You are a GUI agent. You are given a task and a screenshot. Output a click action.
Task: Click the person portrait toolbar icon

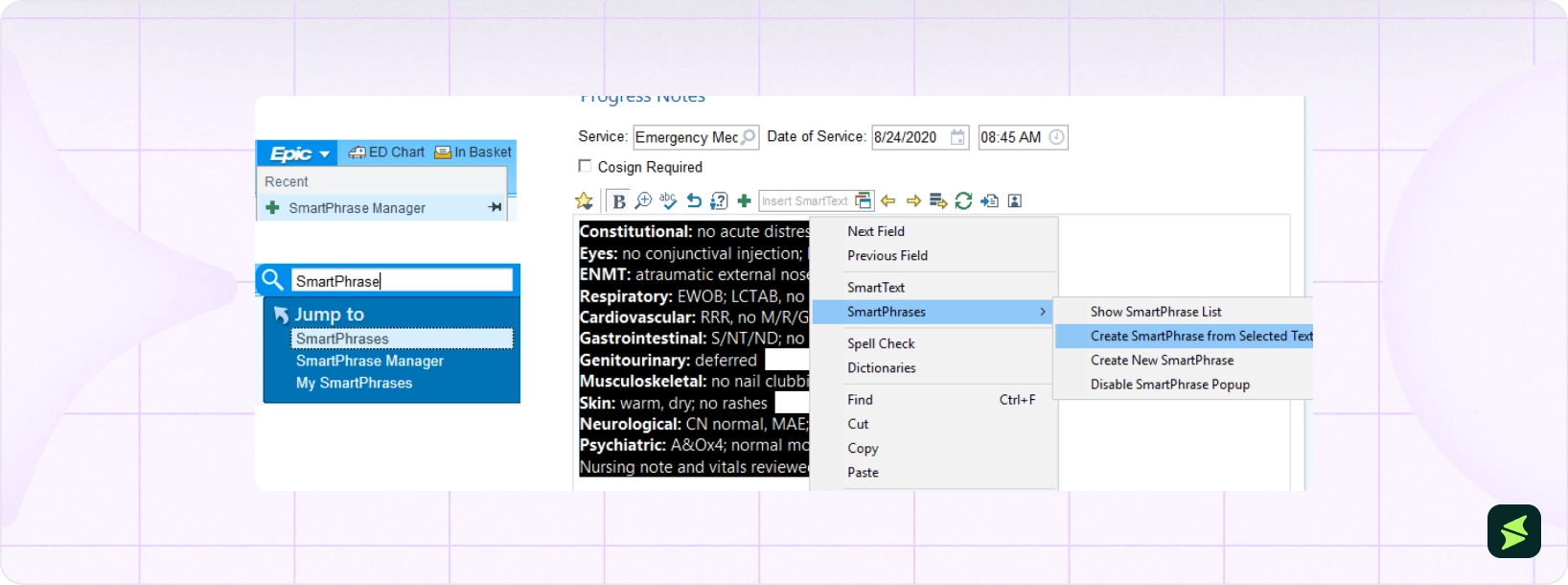coord(1015,200)
